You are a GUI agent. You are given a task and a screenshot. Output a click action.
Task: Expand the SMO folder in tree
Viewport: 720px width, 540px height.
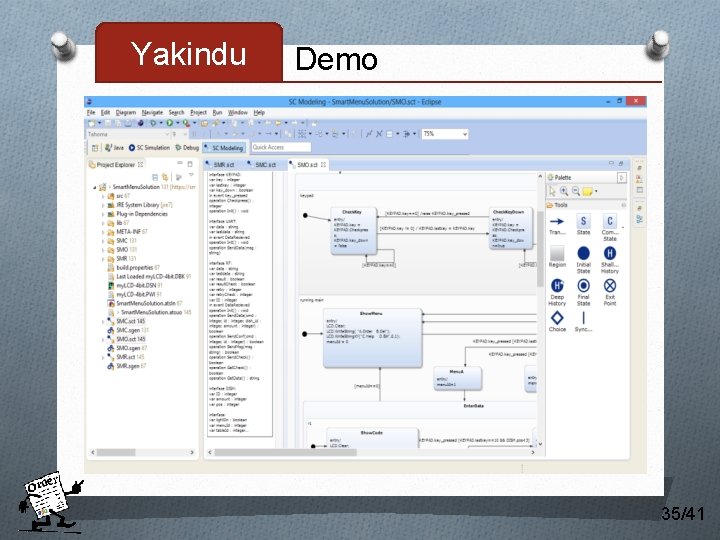click(102, 250)
